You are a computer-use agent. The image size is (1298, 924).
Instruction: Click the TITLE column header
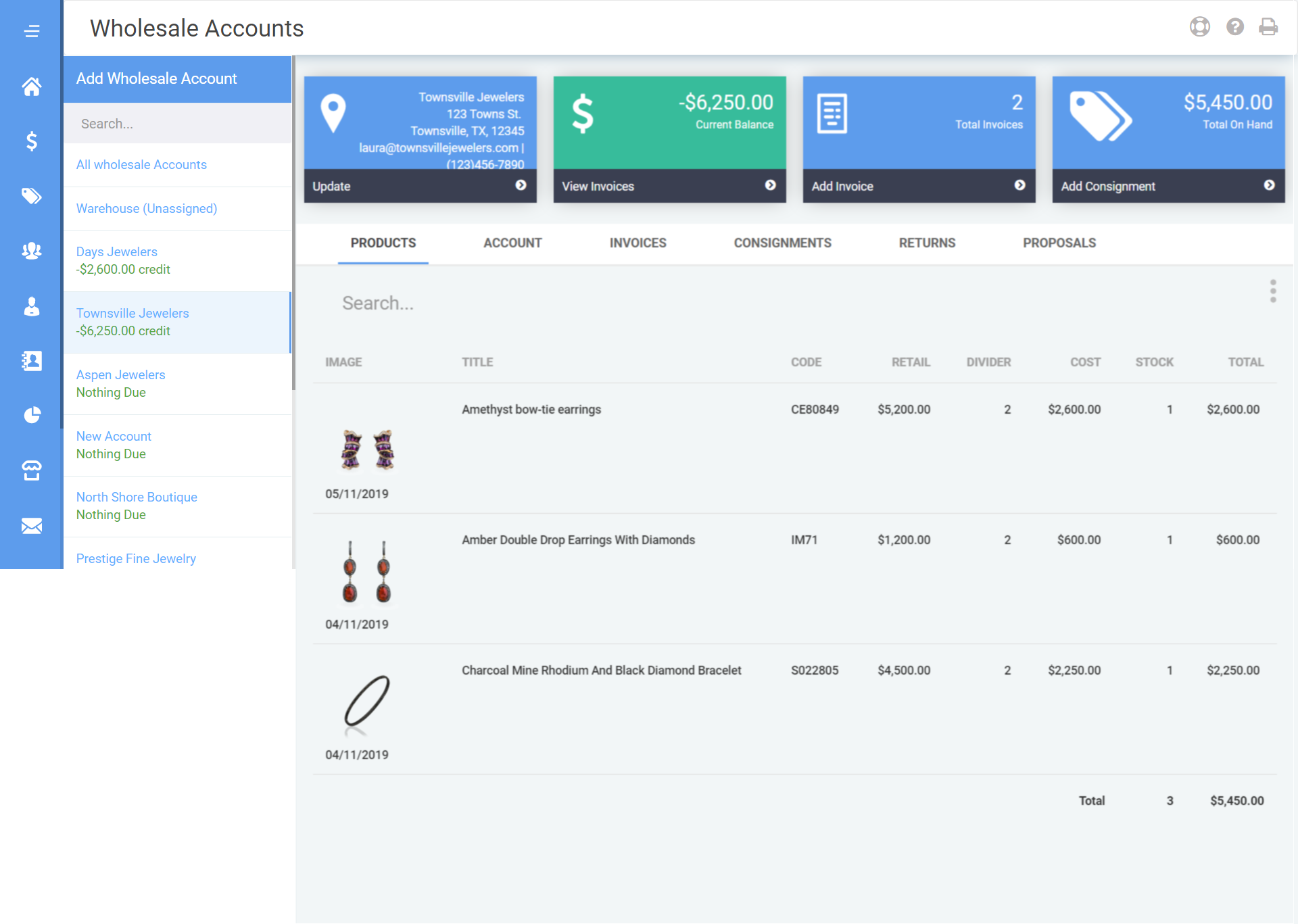pos(477,362)
